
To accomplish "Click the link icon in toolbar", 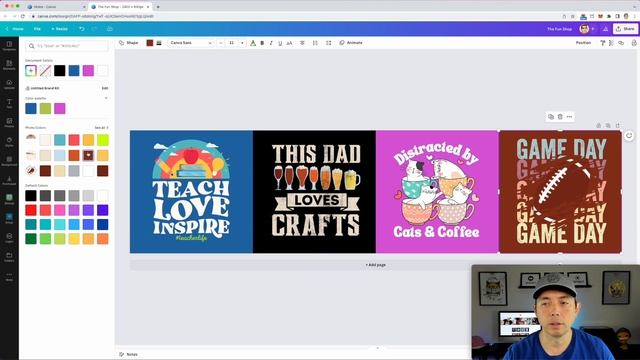I will tap(621, 43).
